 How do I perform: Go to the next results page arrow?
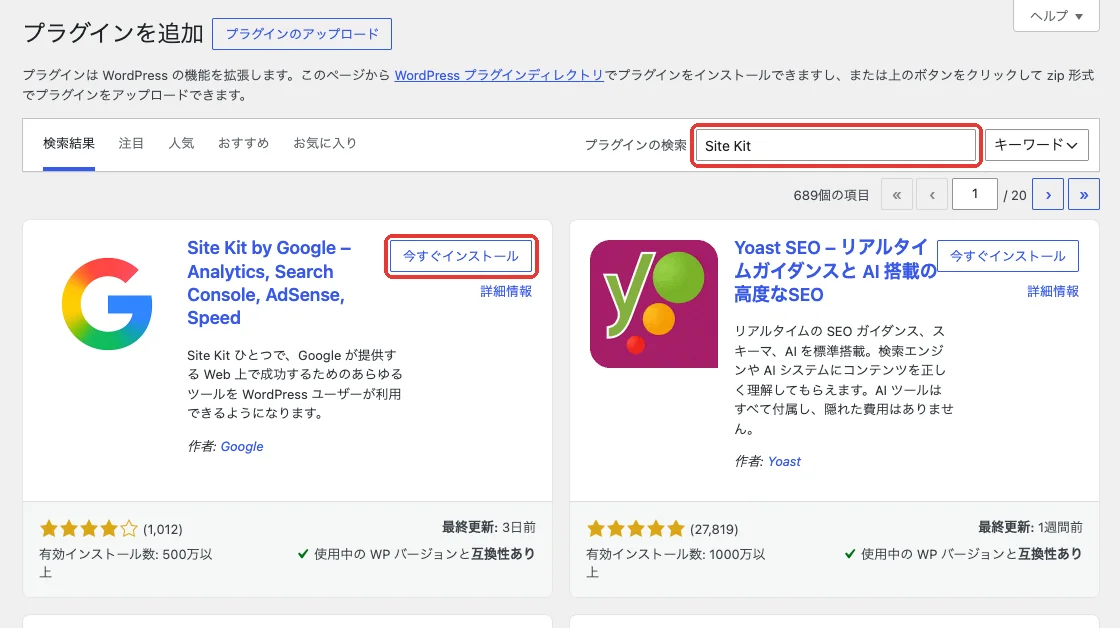[1048, 194]
